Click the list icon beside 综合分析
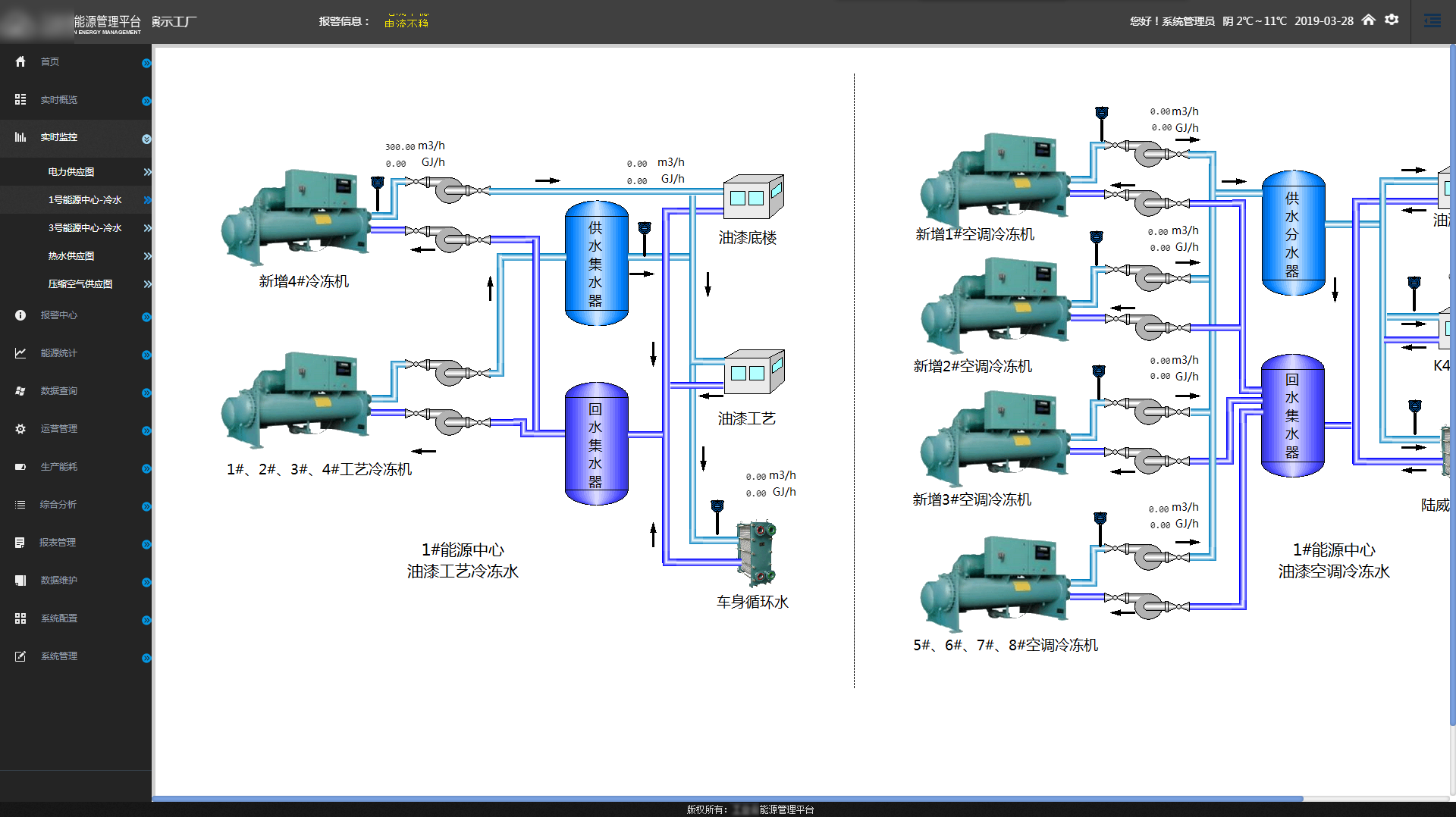Image resolution: width=1456 pixels, height=817 pixels. pos(20,505)
